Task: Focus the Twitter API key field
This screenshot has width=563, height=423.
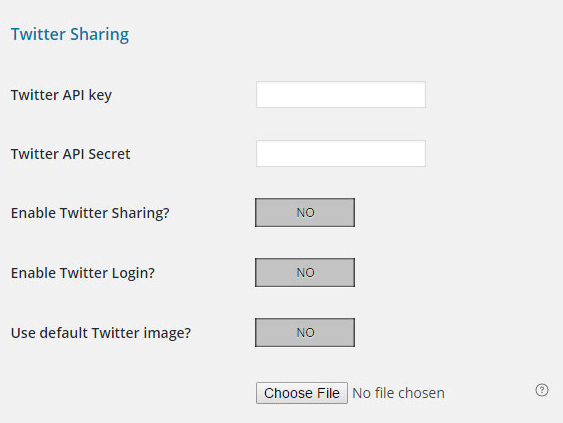Action: tap(341, 94)
